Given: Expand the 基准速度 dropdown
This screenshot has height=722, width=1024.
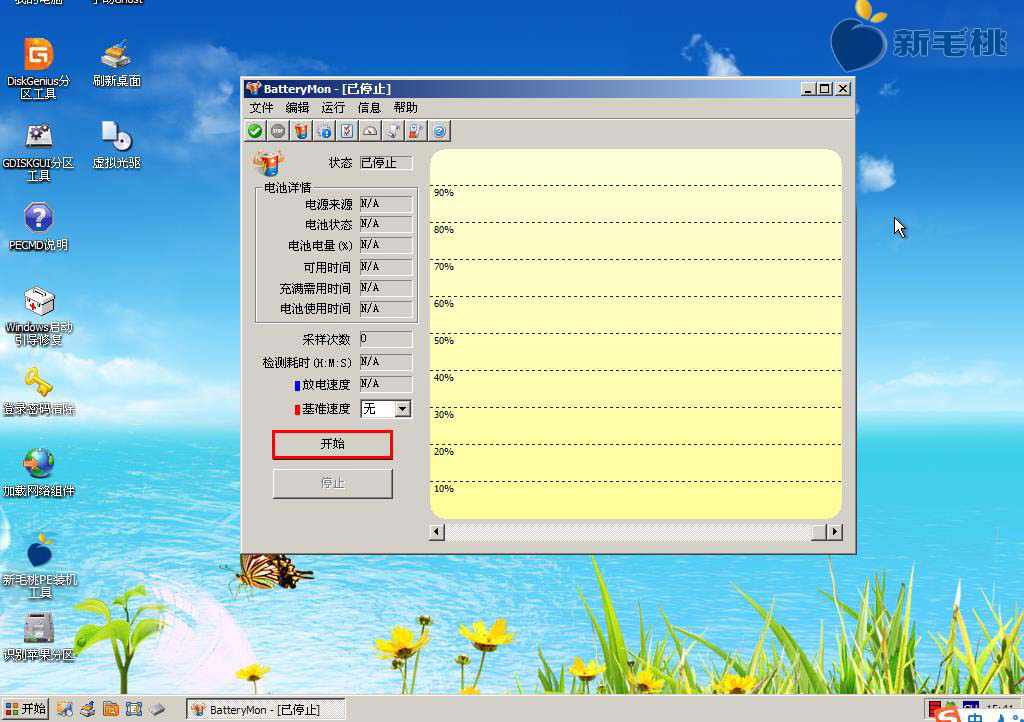Looking at the screenshot, I should point(402,409).
